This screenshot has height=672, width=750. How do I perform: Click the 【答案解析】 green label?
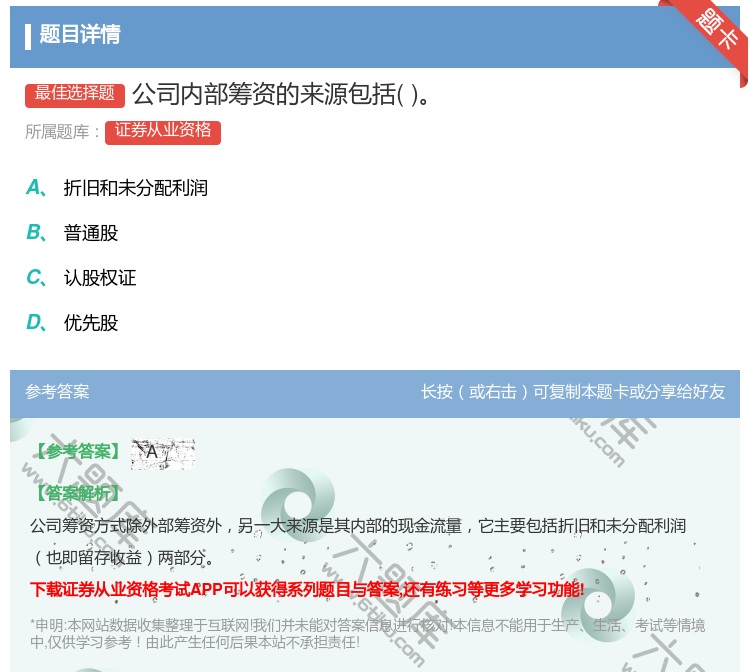pyautogui.click(x=76, y=493)
